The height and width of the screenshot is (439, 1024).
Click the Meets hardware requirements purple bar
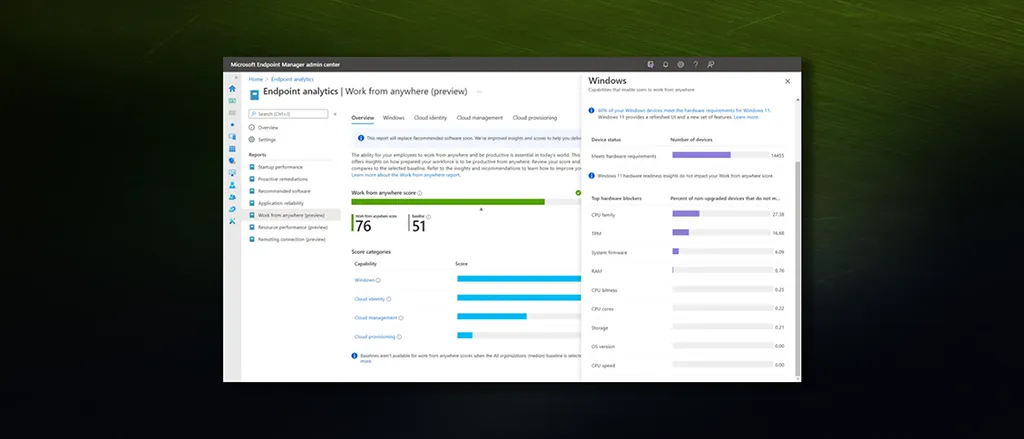pyautogui.click(x=701, y=155)
